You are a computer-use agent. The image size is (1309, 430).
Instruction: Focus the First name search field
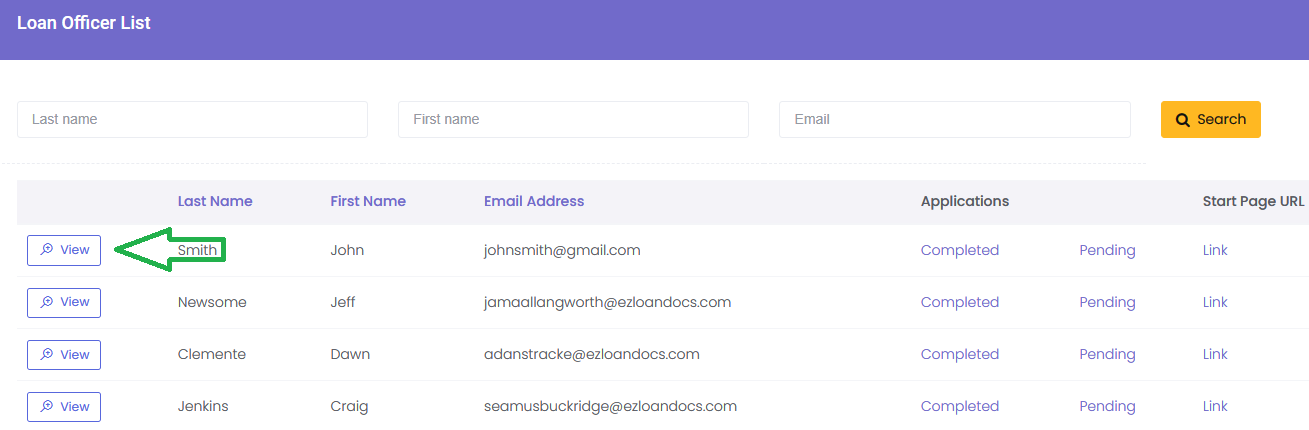tap(573, 119)
